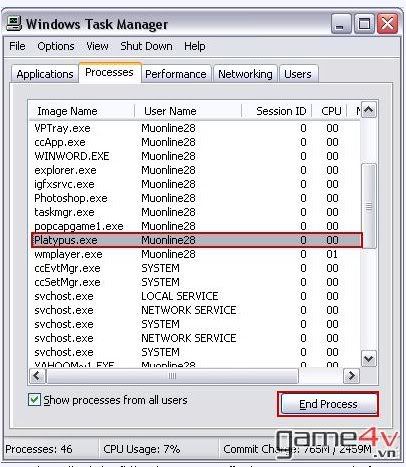This screenshot has height=467, width=406.
Task: Select the explorer.exe process
Action: point(196,170)
